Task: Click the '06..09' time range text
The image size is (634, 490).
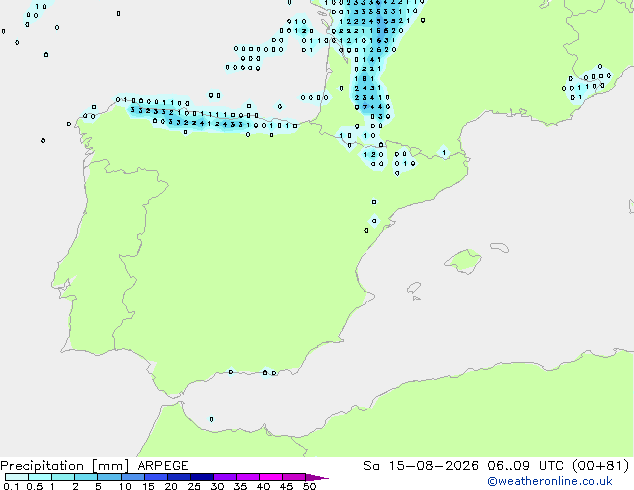Action: click(x=508, y=466)
